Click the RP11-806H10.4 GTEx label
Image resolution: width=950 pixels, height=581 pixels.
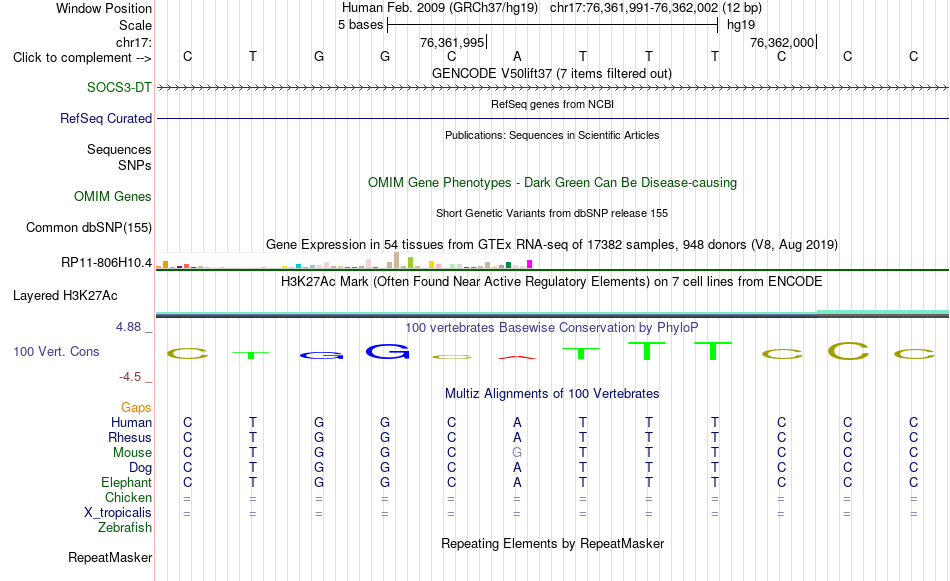(107, 262)
